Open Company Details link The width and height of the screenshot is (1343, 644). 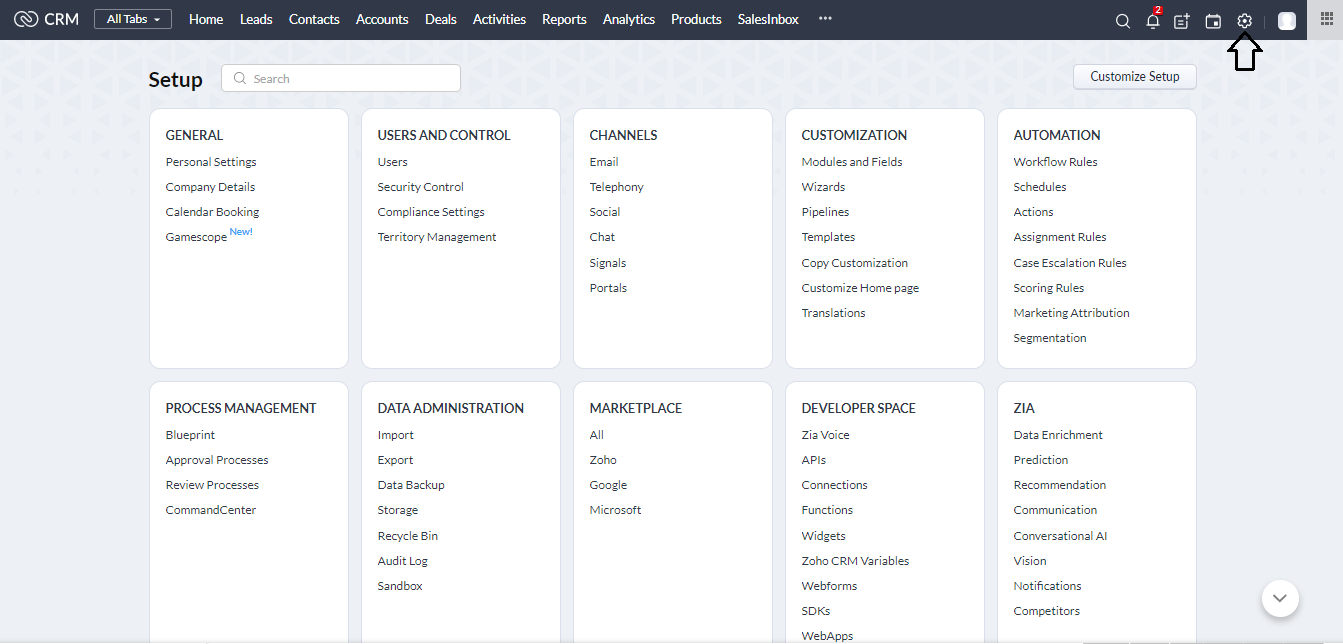(x=210, y=187)
